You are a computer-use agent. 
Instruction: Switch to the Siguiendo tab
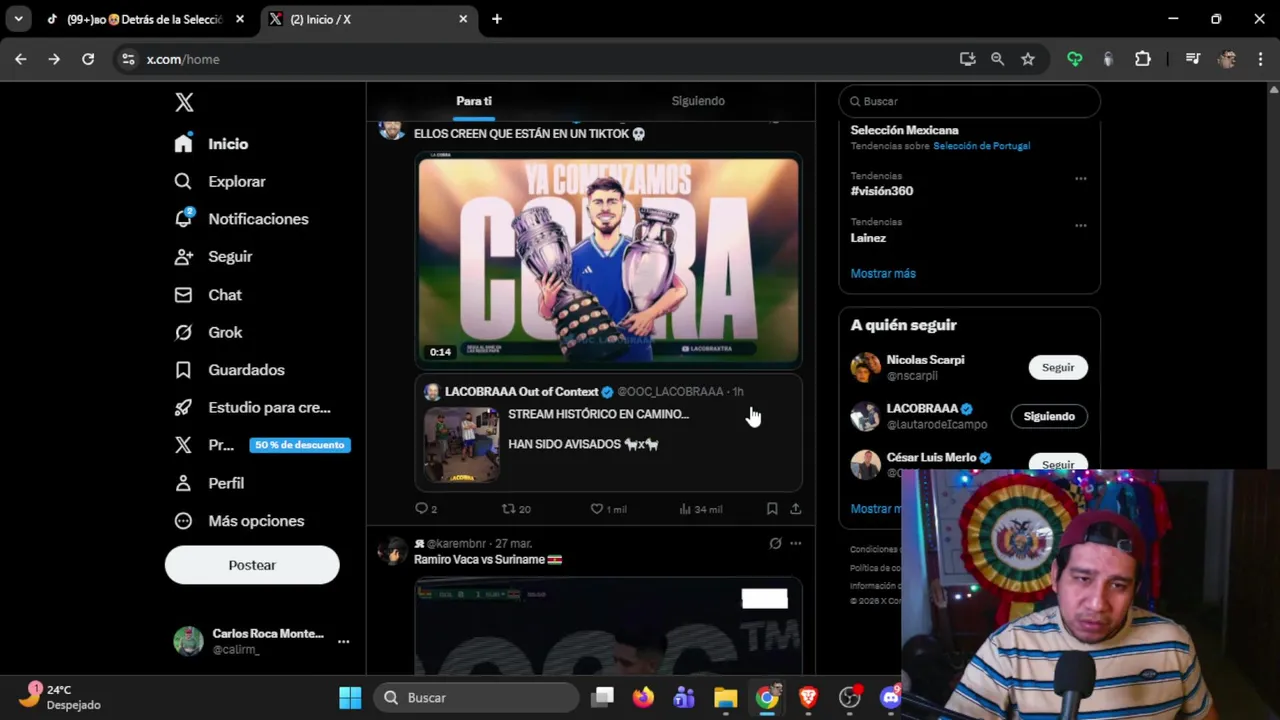tap(698, 101)
